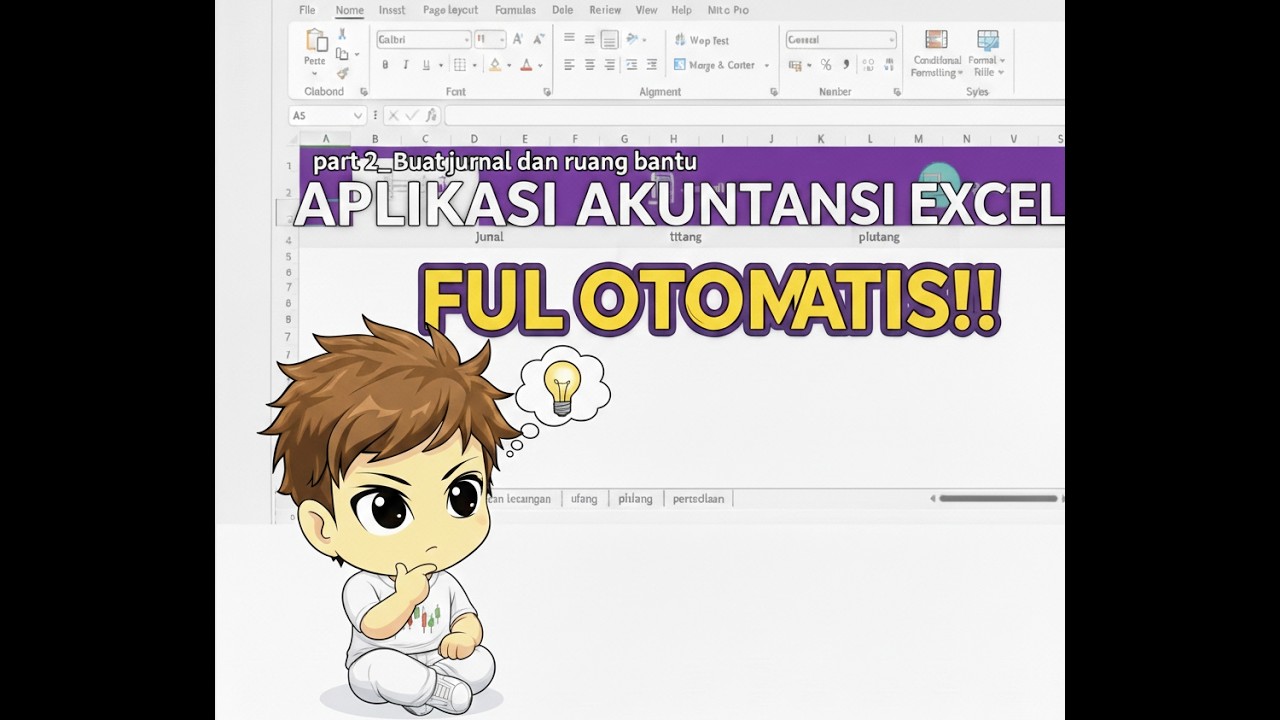Open the Font Color dropdown arrow

click(540, 66)
